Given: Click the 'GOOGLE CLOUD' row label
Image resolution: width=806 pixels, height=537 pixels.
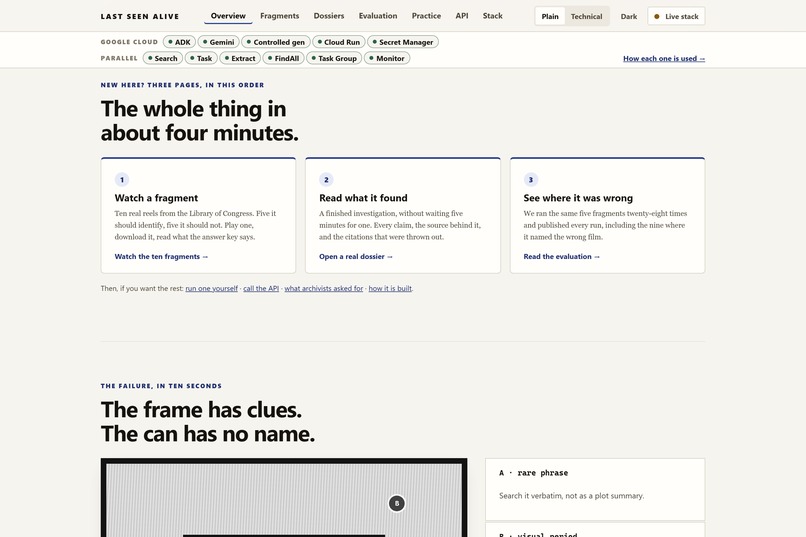Looking at the screenshot, I should pos(130,42).
